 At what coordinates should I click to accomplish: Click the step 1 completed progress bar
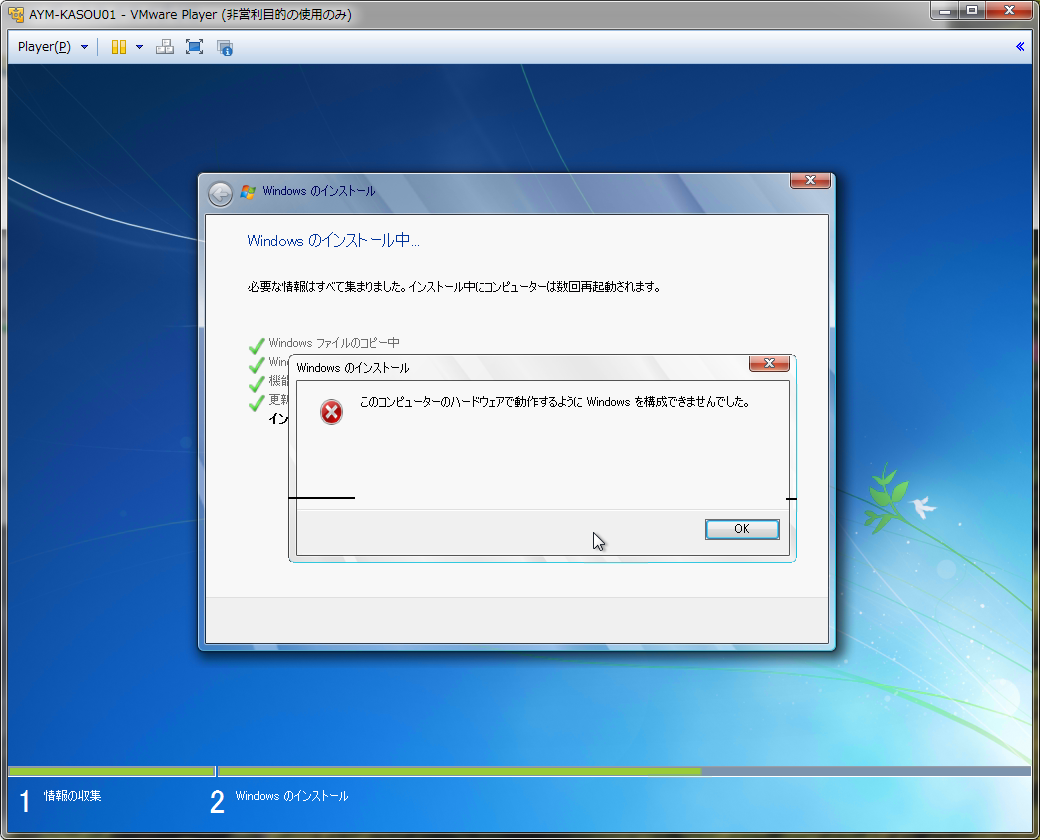coord(111,771)
